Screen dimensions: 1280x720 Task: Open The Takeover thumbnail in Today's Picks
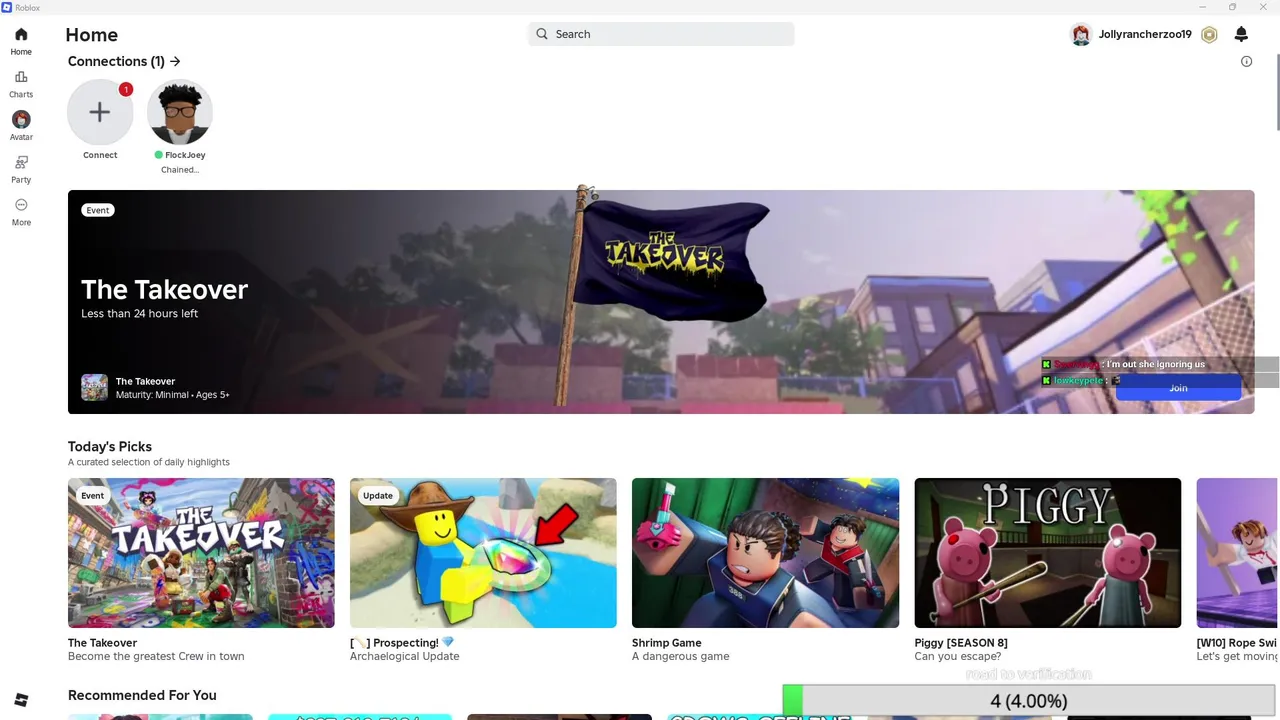point(201,553)
